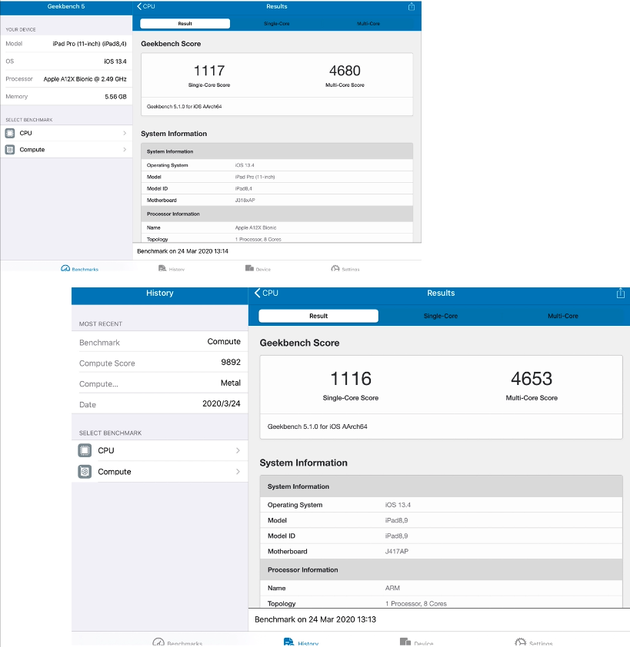The width and height of the screenshot is (630, 647).
Task: Expand the Compute row chevron in the lower sidebar
Action: tap(237, 472)
